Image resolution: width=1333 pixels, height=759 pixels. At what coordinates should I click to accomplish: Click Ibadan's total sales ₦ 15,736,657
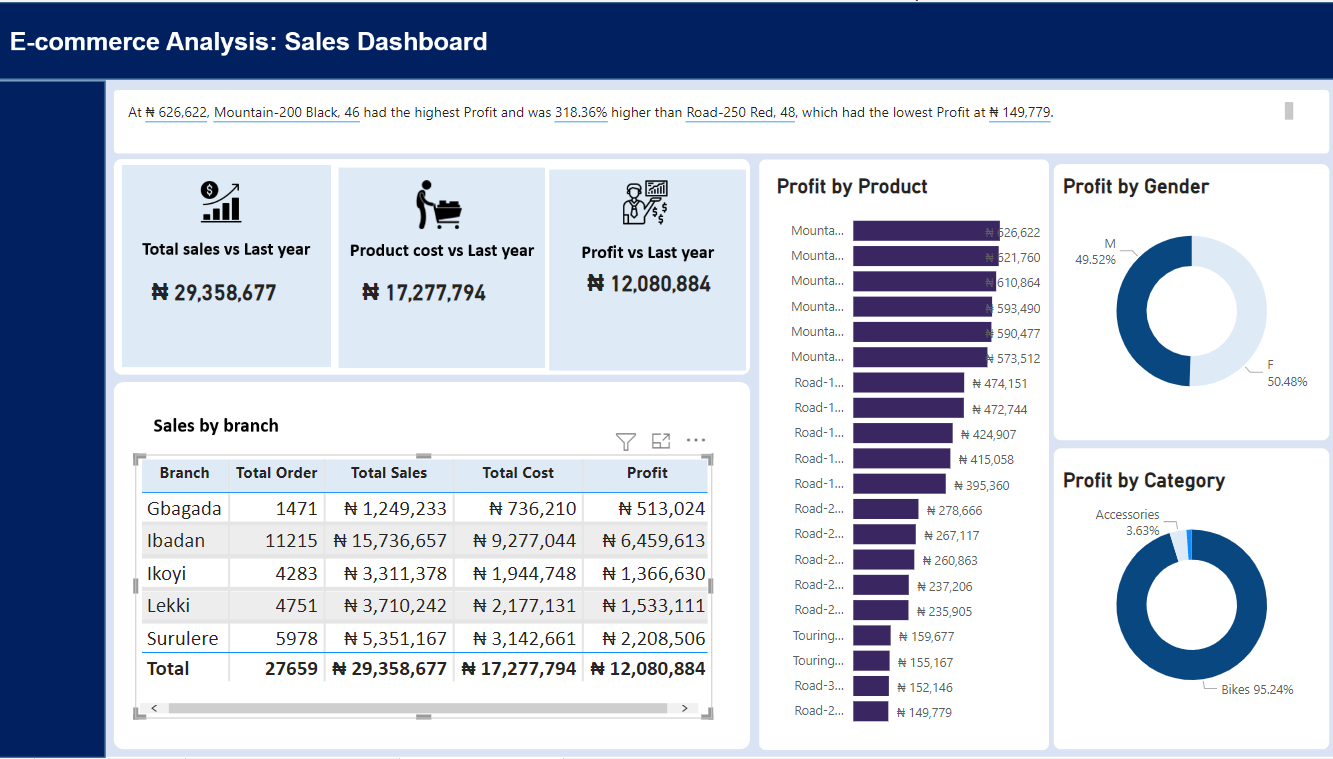(390, 540)
